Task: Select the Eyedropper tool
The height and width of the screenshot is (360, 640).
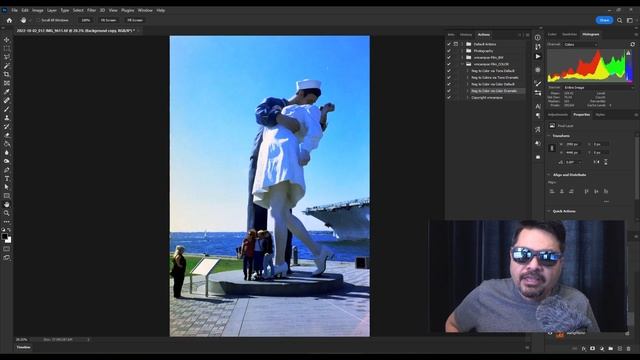Action: click(7, 91)
